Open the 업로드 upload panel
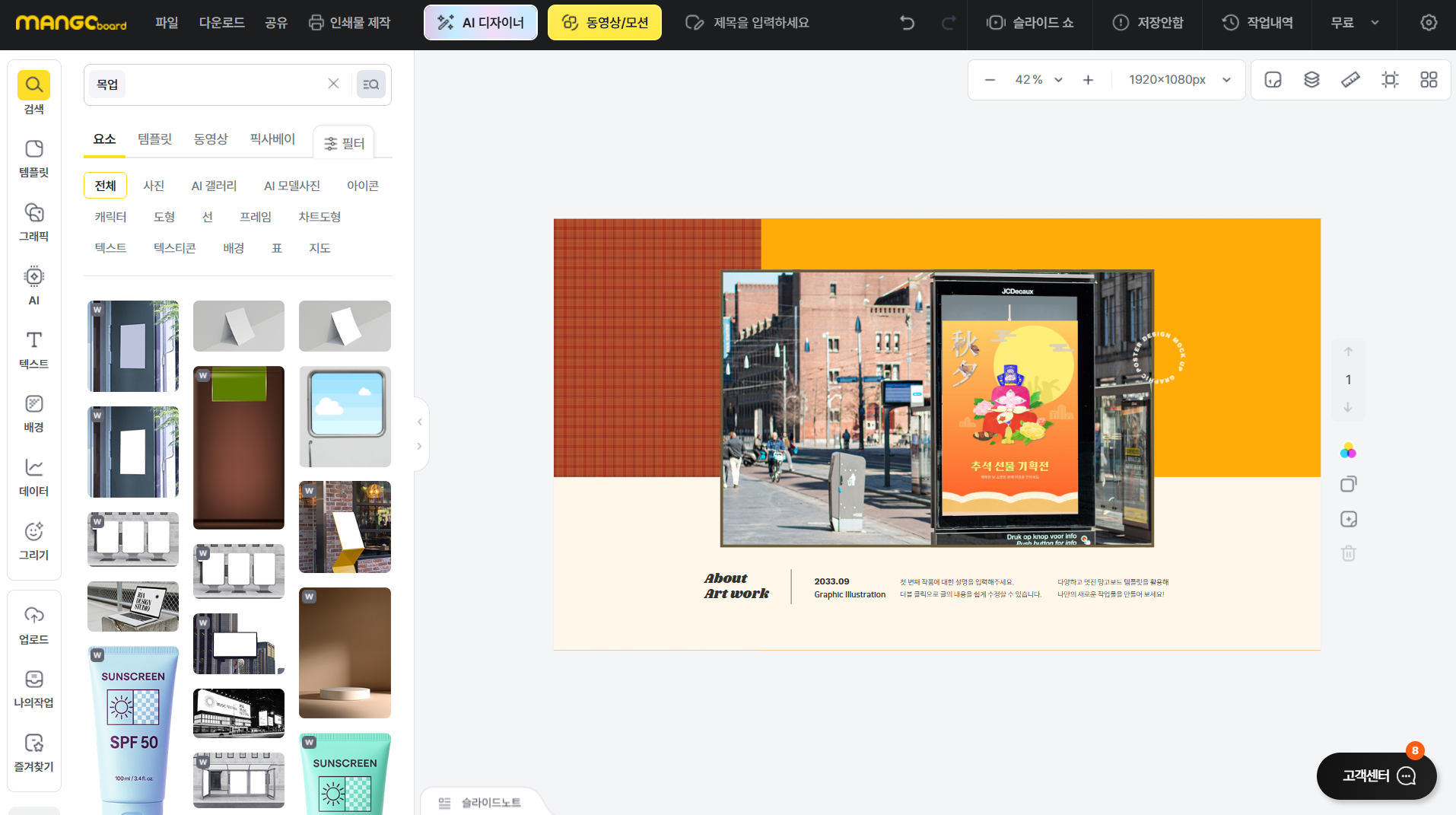Image resolution: width=1456 pixels, height=815 pixels. [33, 625]
